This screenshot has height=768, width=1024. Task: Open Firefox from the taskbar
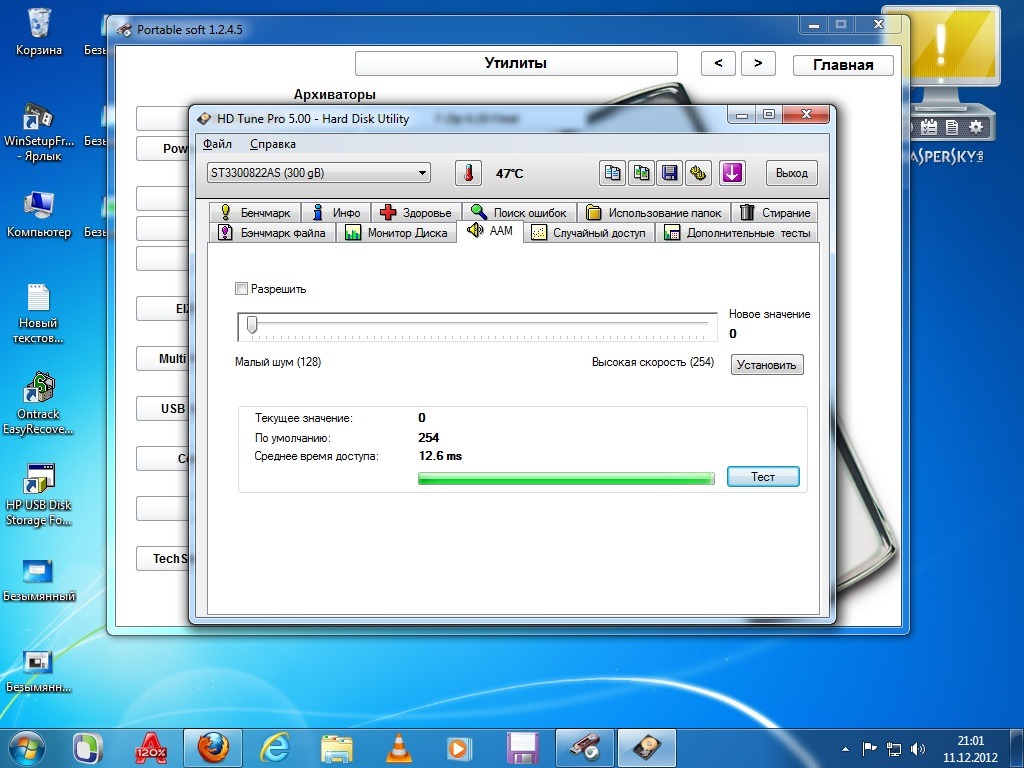213,748
